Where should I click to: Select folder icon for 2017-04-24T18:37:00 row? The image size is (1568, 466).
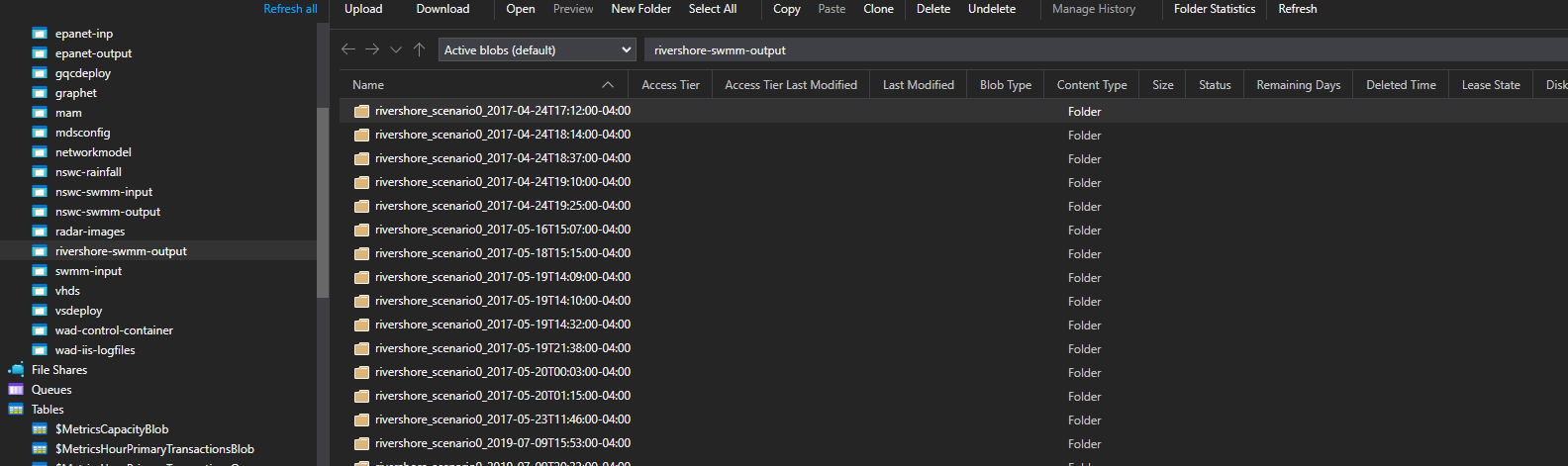tap(361, 159)
